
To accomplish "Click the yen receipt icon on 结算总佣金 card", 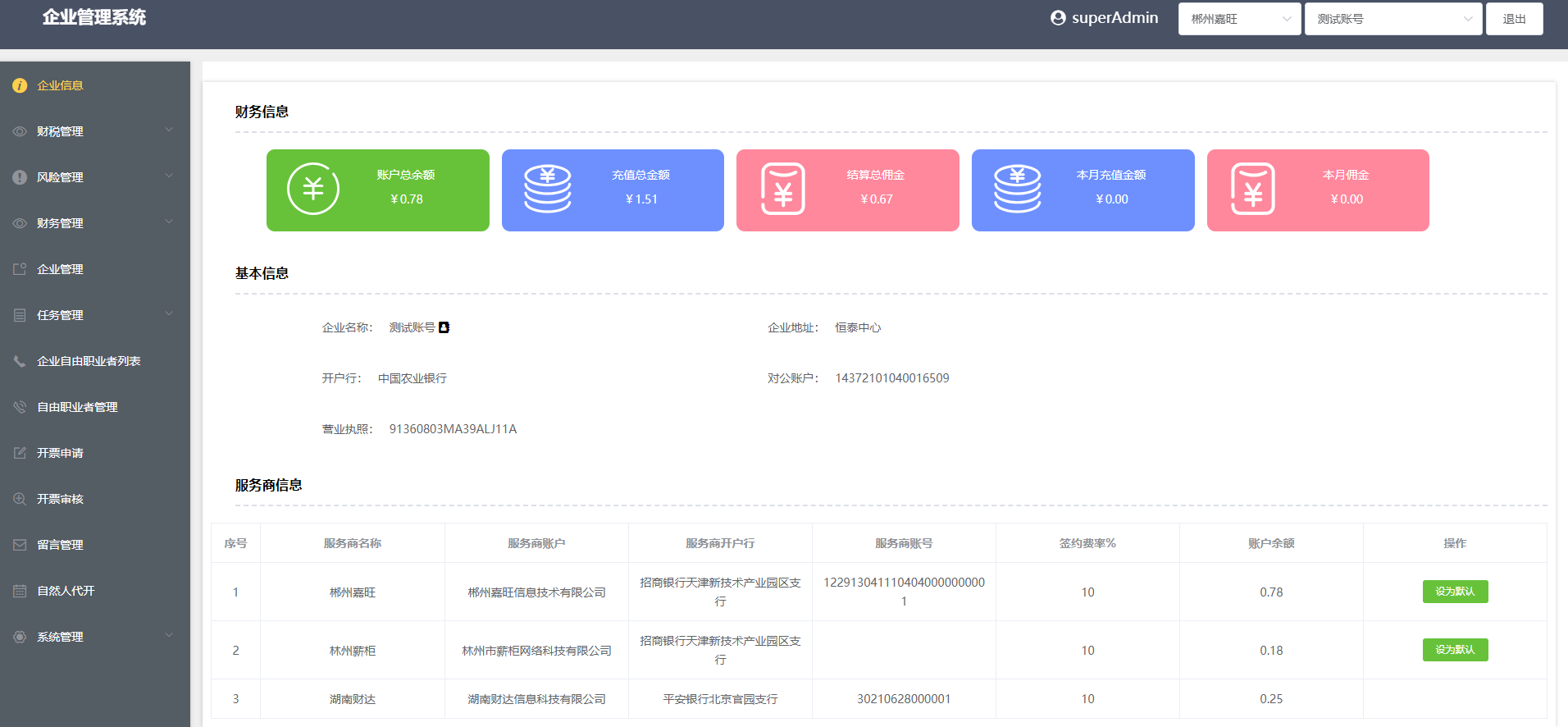I will pyautogui.click(x=783, y=189).
